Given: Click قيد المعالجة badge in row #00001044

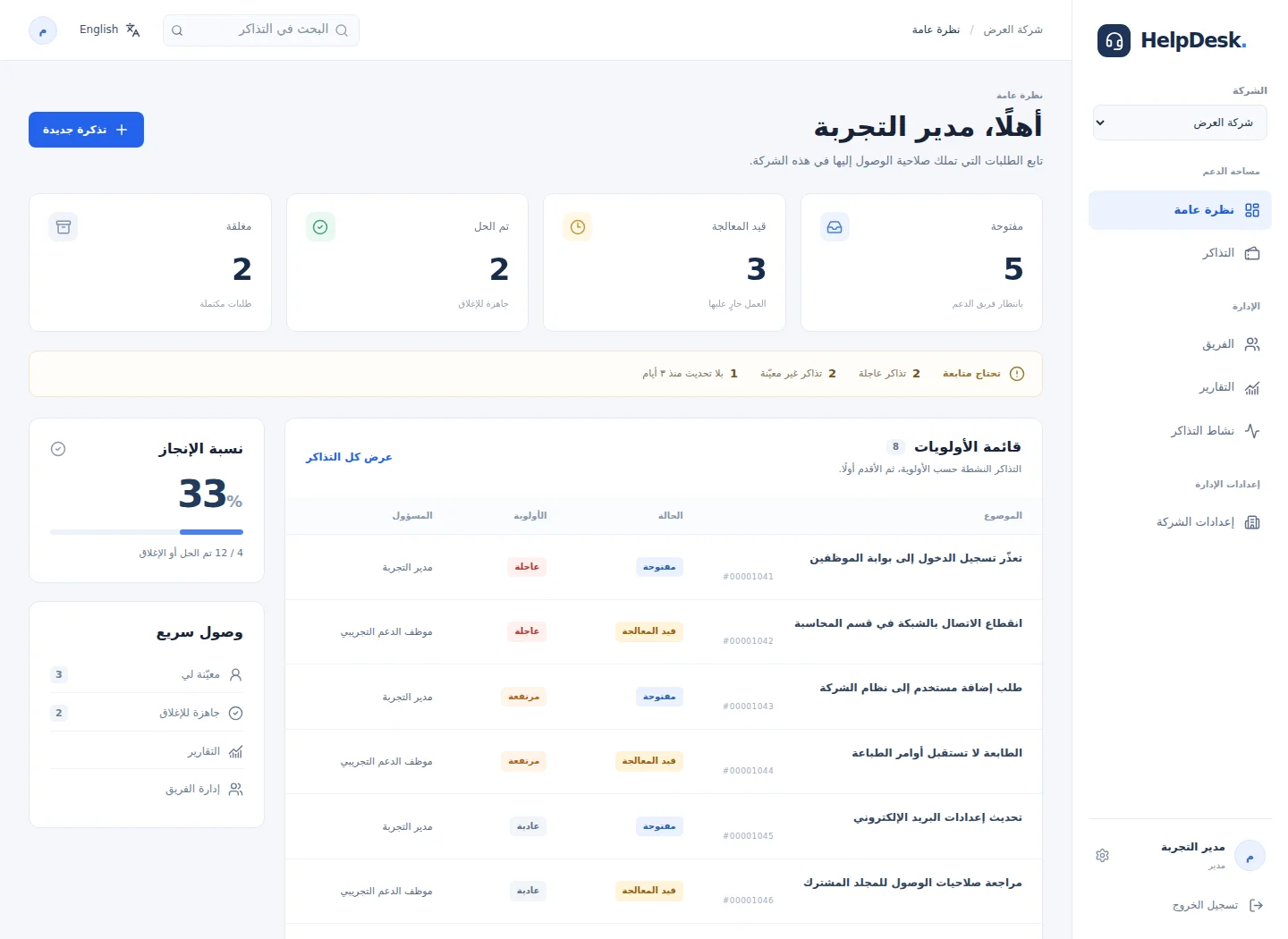Looking at the screenshot, I should click(x=648, y=761).
